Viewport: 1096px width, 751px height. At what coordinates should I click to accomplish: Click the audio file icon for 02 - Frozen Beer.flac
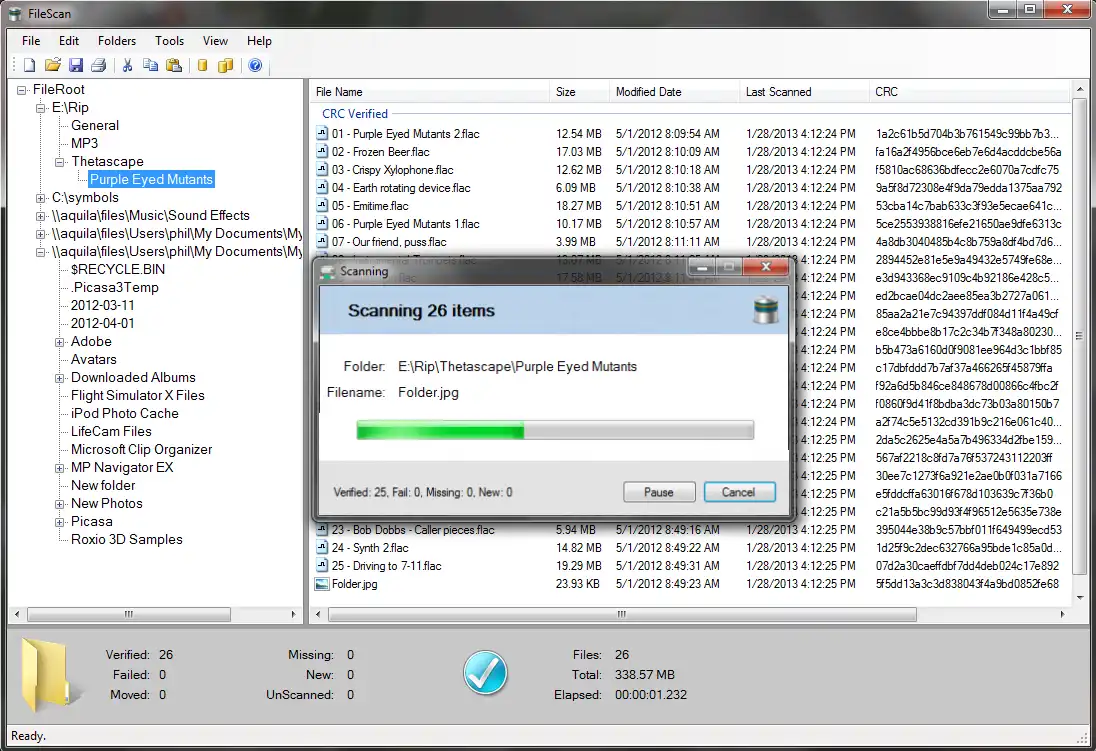coord(322,151)
